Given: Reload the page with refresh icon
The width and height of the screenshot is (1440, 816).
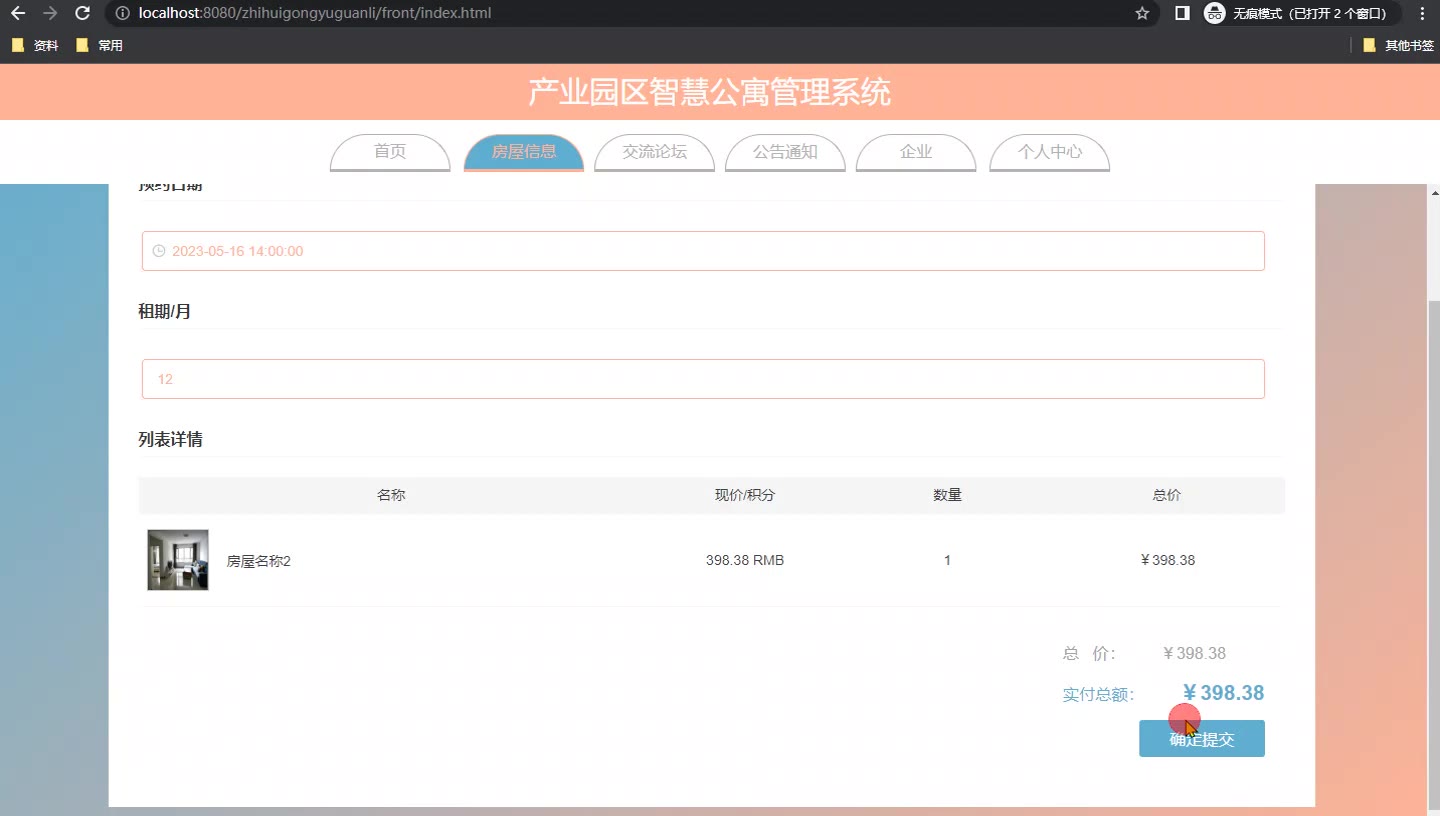Looking at the screenshot, I should (83, 14).
